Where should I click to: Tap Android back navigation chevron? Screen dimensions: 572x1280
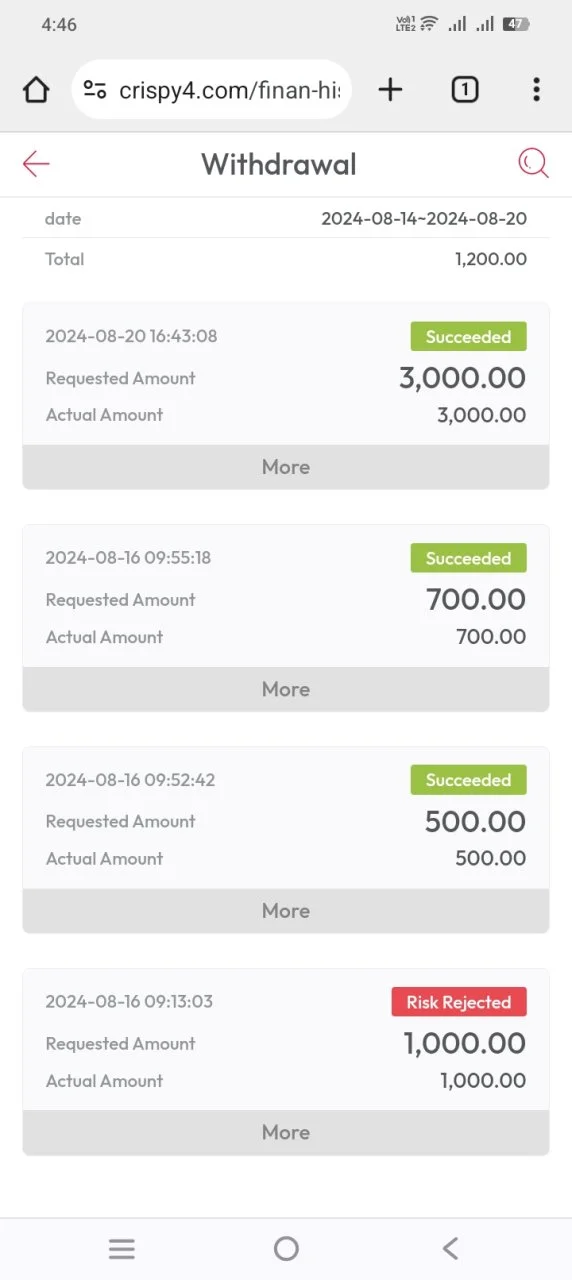[x=450, y=1248]
